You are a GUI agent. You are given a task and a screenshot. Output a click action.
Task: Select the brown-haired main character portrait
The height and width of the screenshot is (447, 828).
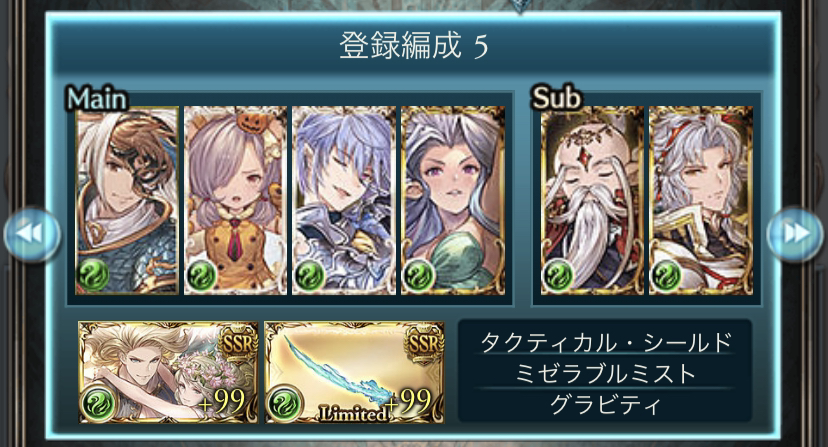click(127, 200)
